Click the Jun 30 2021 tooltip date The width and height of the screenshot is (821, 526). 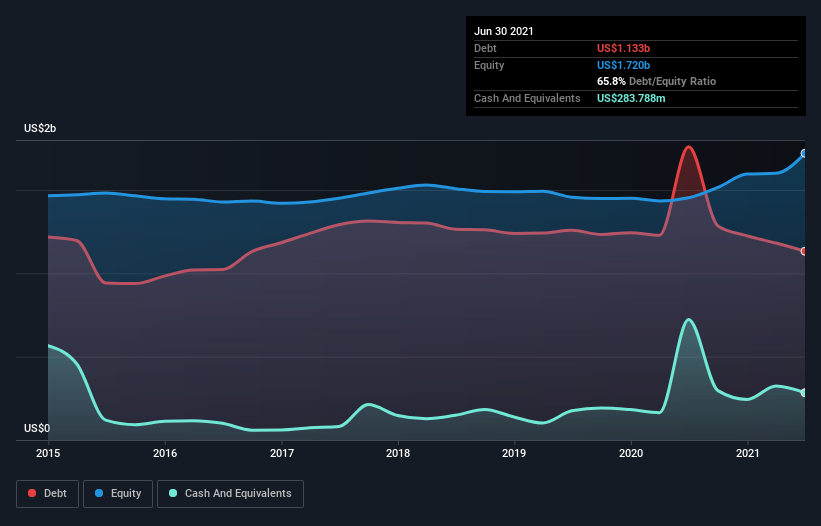[x=504, y=31]
